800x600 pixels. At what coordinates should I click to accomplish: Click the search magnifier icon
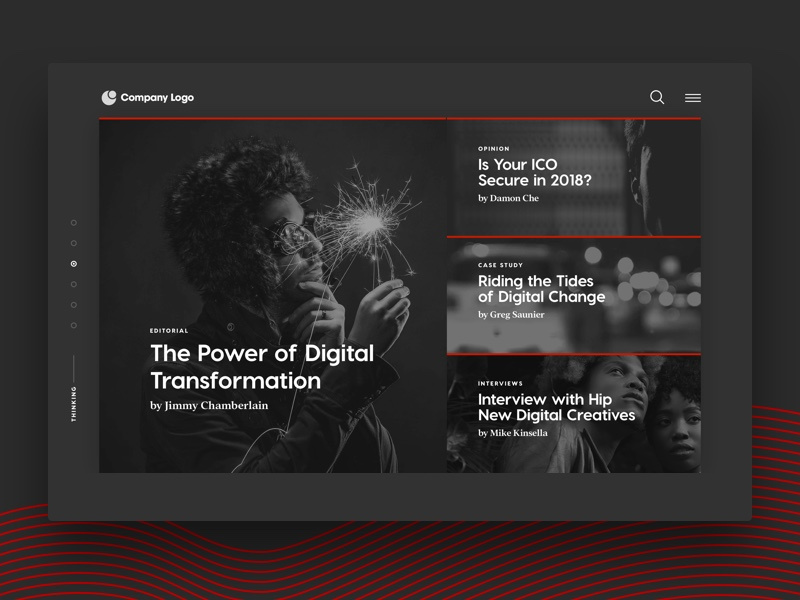[x=657, y=97]
